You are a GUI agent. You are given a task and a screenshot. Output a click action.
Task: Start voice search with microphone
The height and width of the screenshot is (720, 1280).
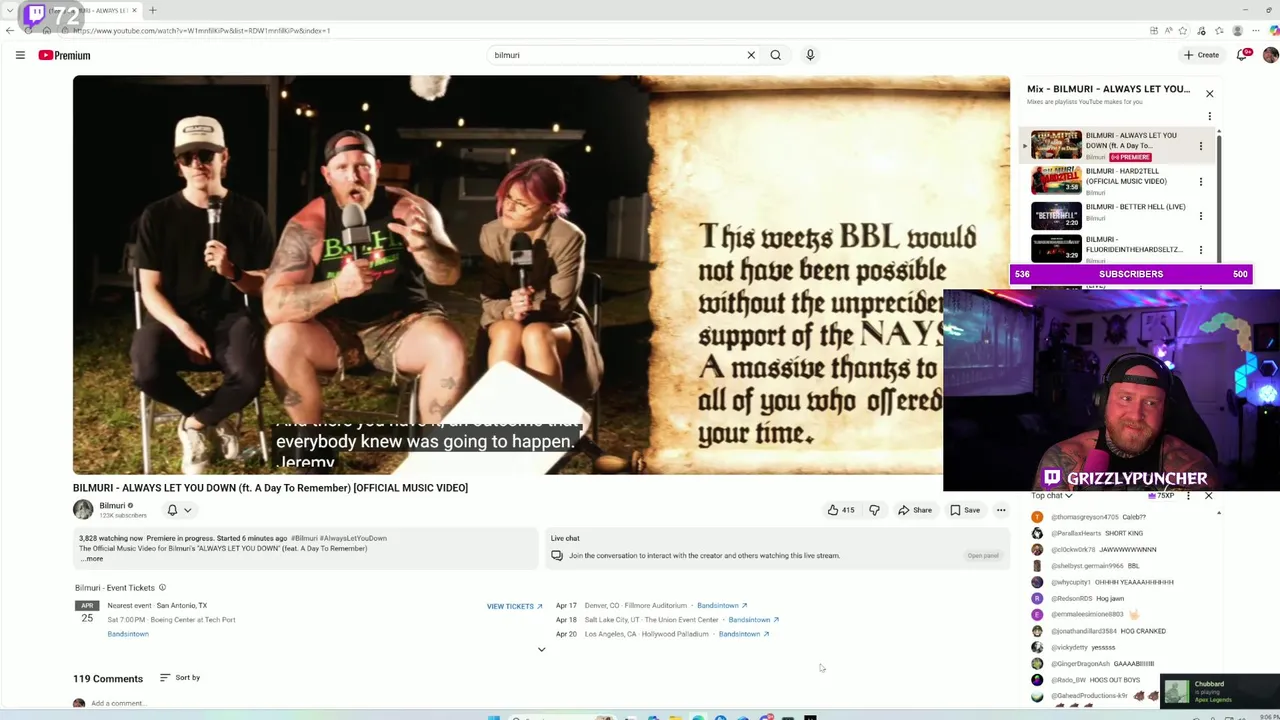point(810,55)
